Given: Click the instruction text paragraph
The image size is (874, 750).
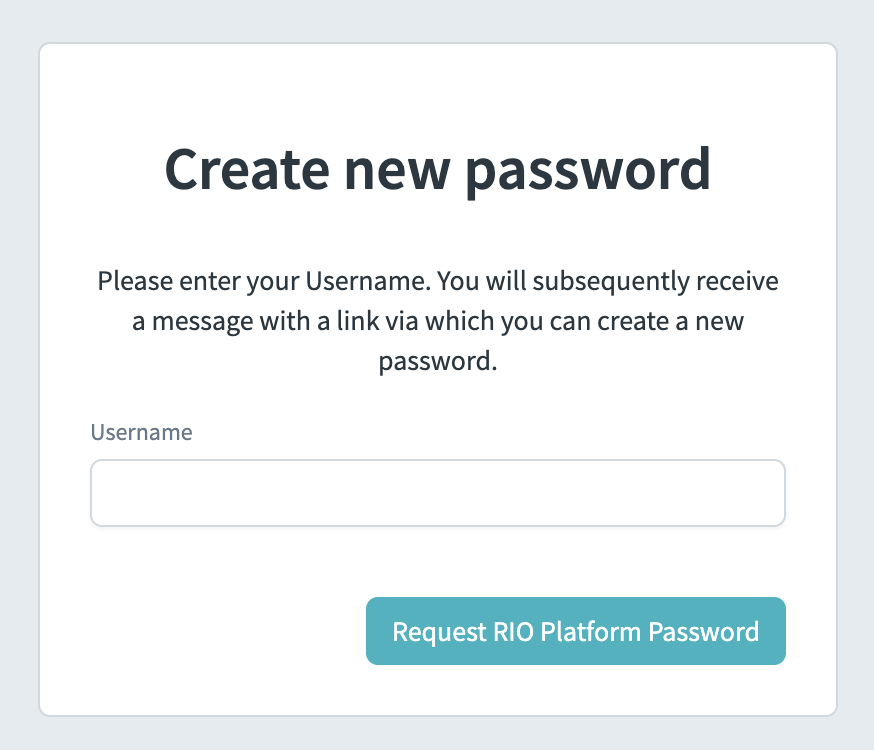Looking at the screenshot, I should point(437,320).
